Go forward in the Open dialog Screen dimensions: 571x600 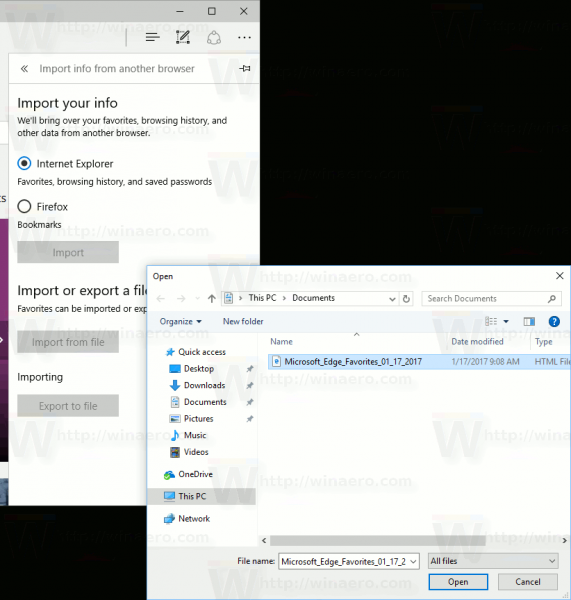pos(181,298)
